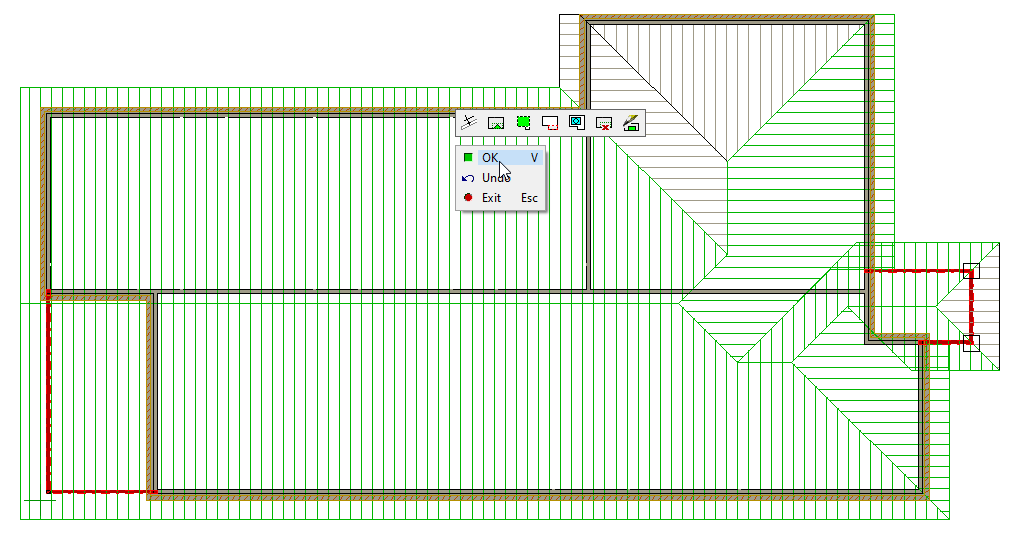Select Exit in the context menu
This screenshot has height=538, width=1012.
tap(491, 198)
